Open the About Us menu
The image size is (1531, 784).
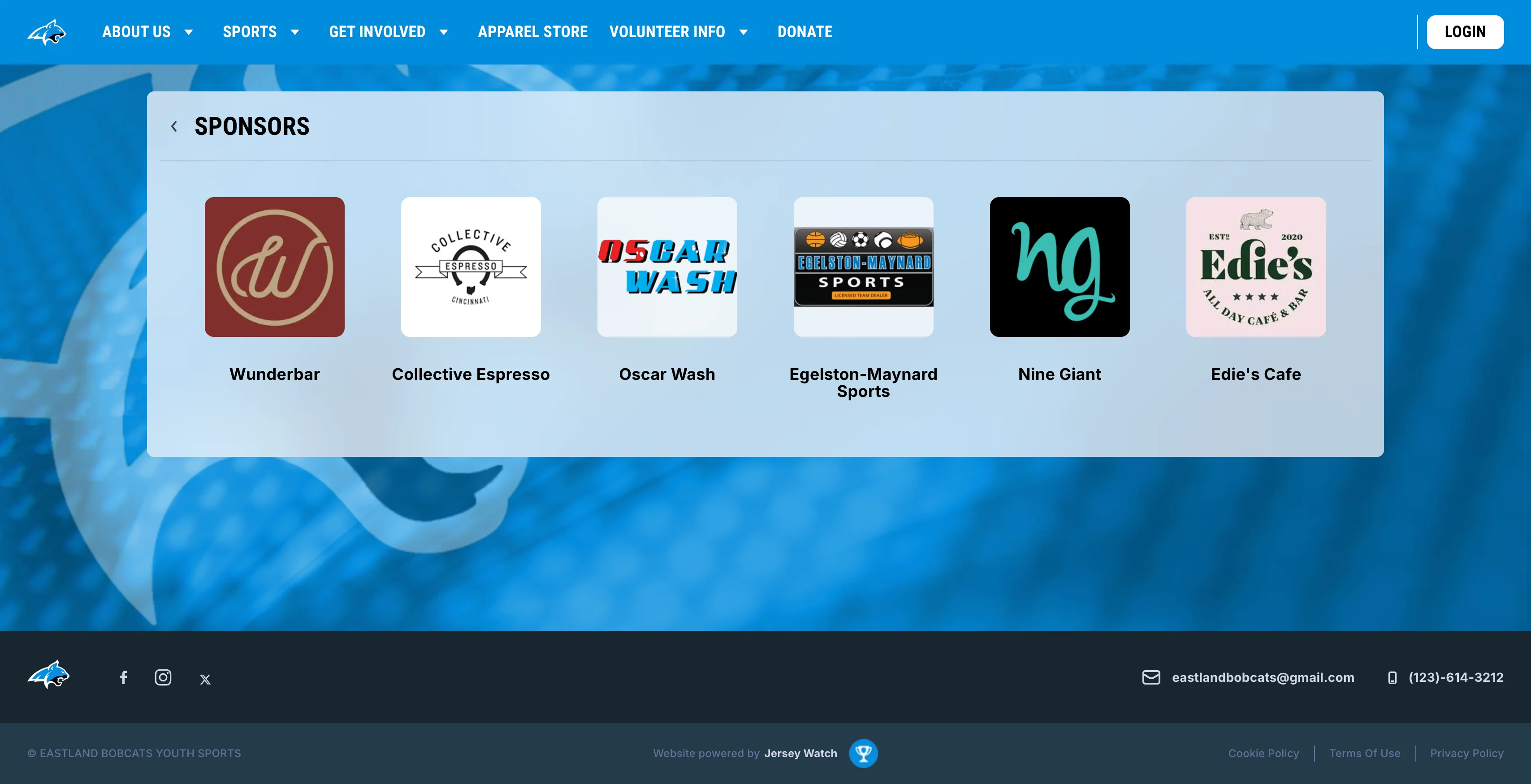(x=136, y=32)
